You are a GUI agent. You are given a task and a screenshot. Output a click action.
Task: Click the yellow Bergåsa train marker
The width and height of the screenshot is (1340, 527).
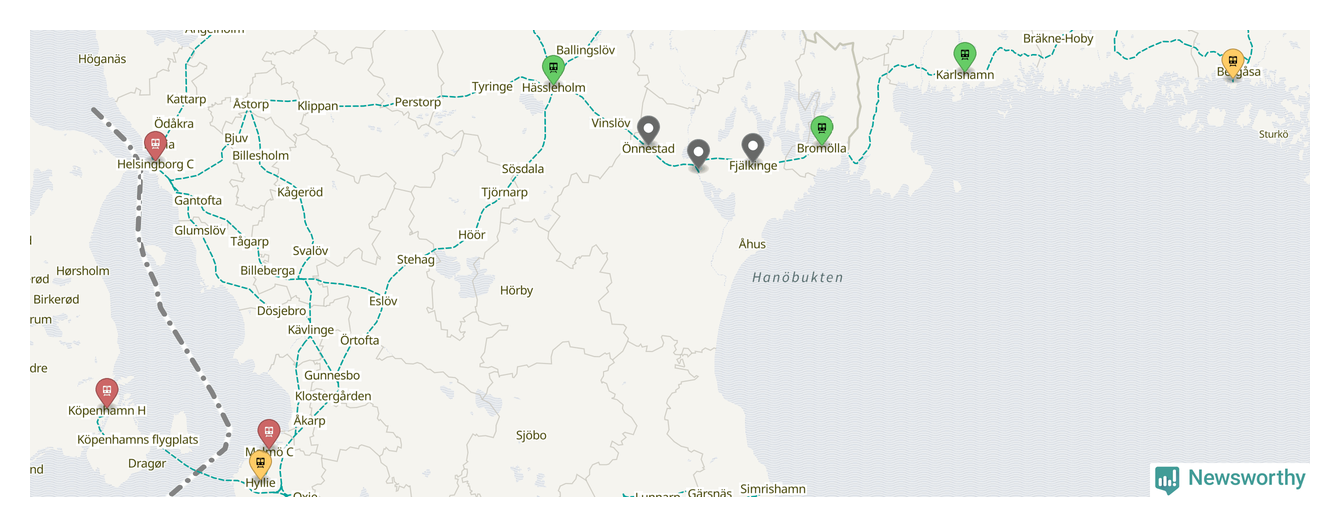click(x=1233, y=64)
